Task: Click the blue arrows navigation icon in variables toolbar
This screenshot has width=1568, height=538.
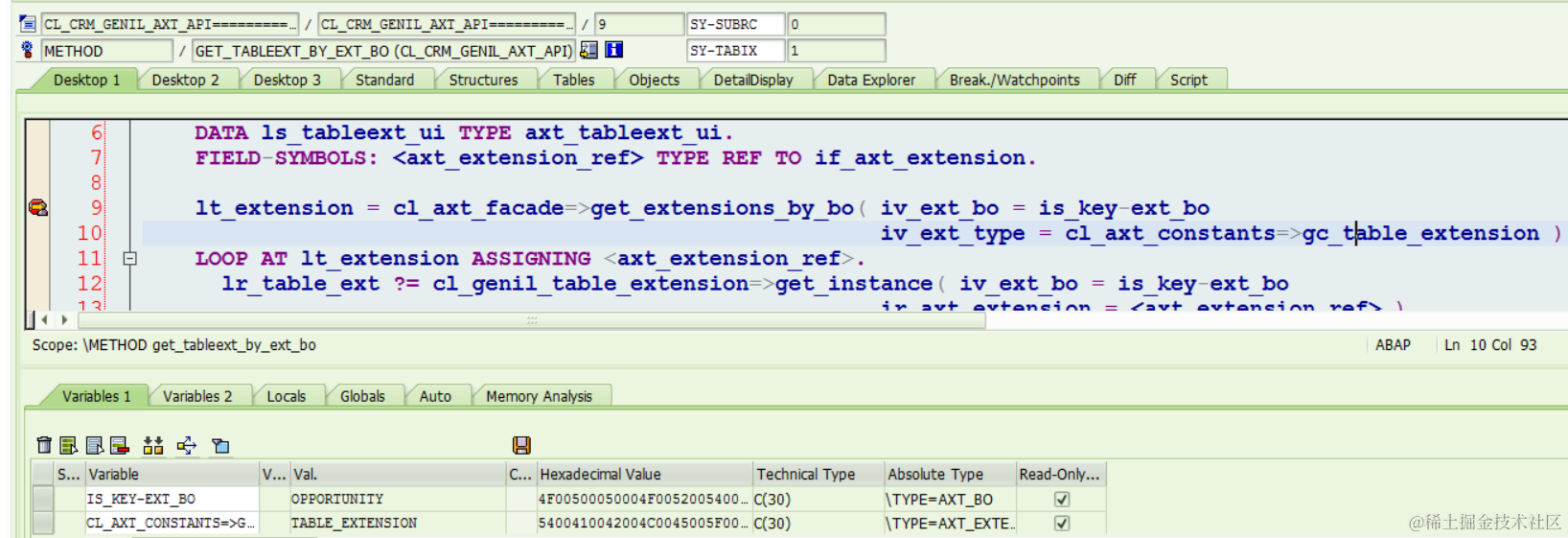Action: (x=187, y=445)
